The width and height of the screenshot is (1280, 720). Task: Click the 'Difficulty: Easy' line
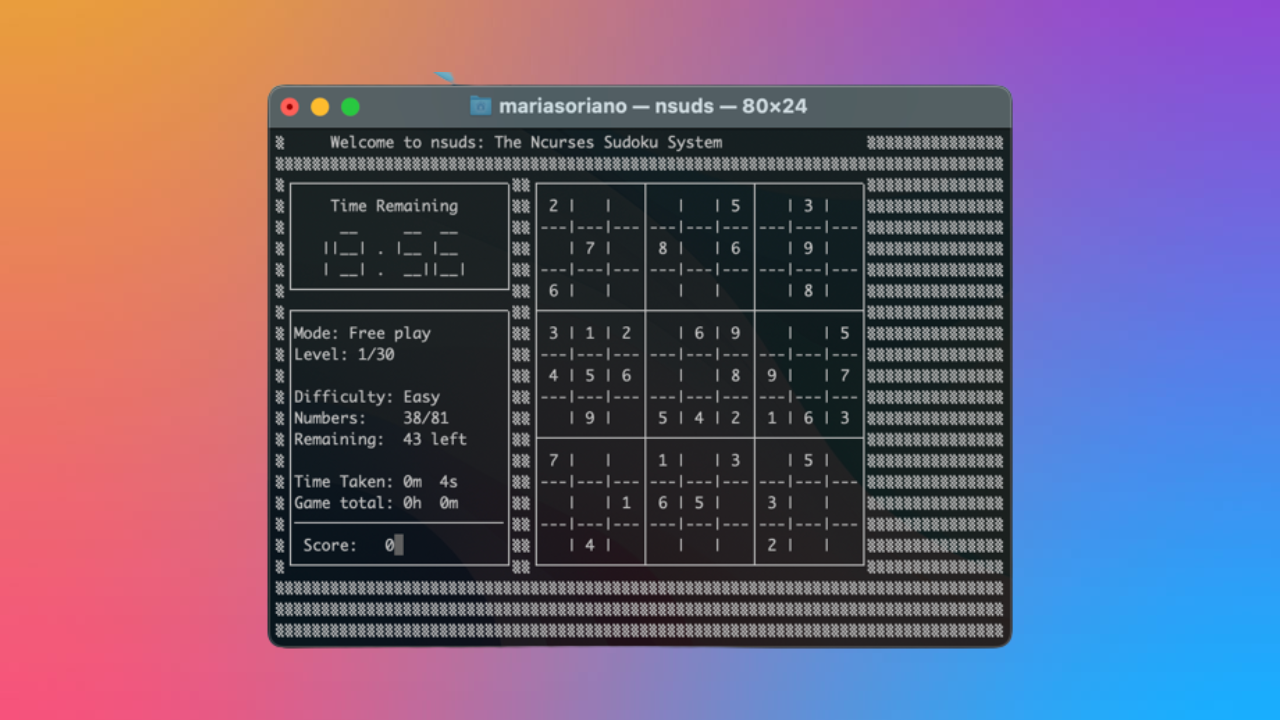[367, 397]
